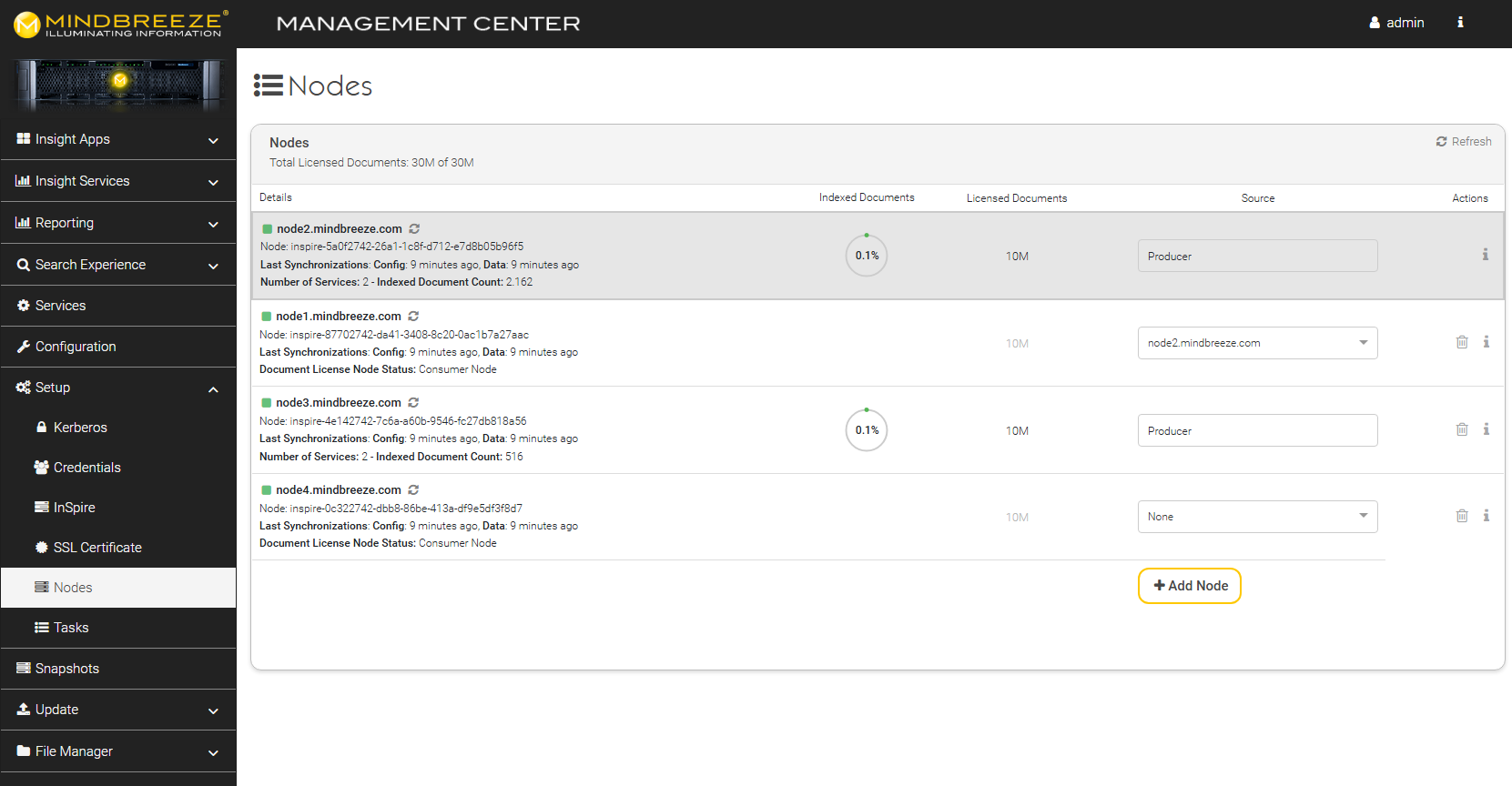
Task: Click the sync icon beside node1.mindbreeze.com
Action: (413, 317)
